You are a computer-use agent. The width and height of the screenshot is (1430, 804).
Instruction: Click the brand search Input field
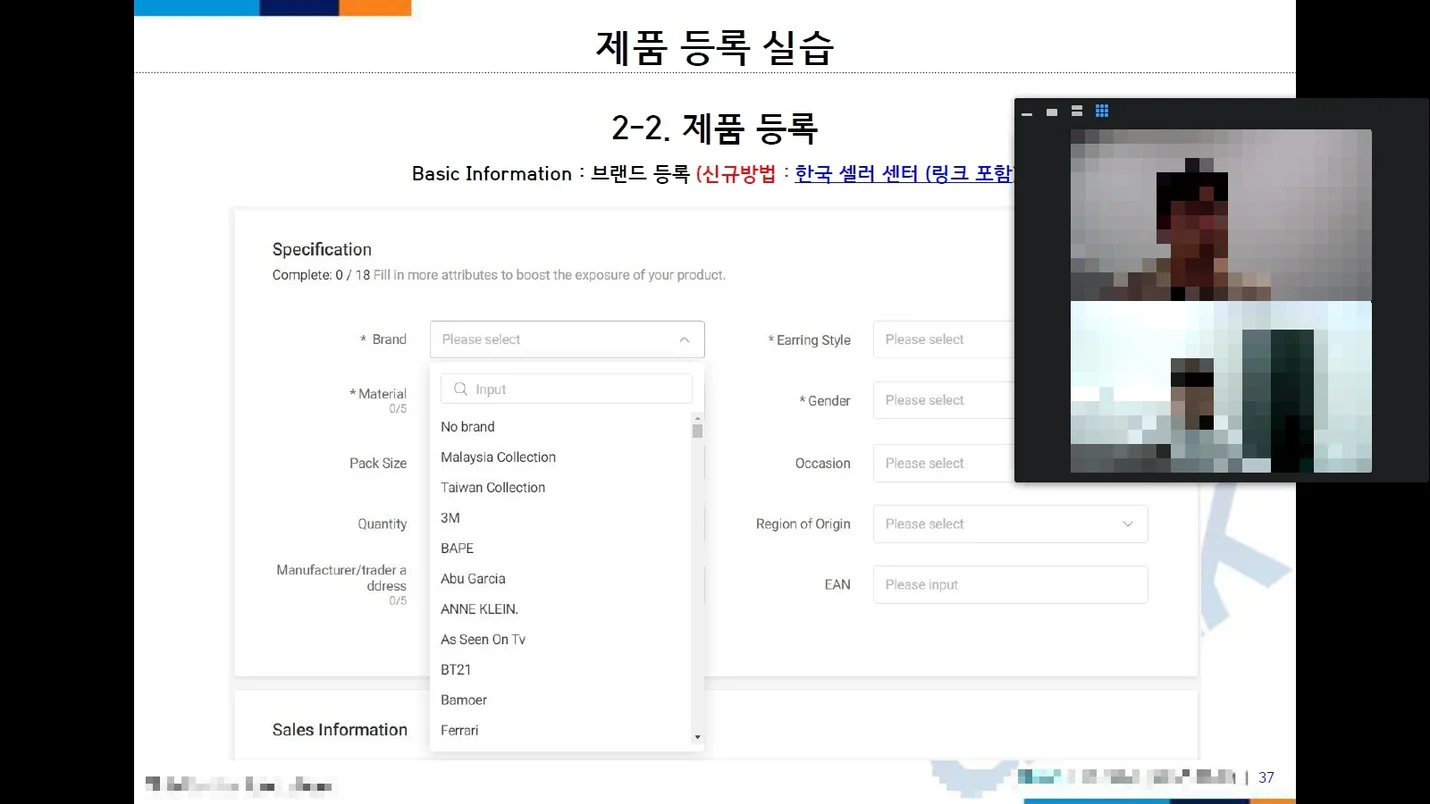point(566,389)
